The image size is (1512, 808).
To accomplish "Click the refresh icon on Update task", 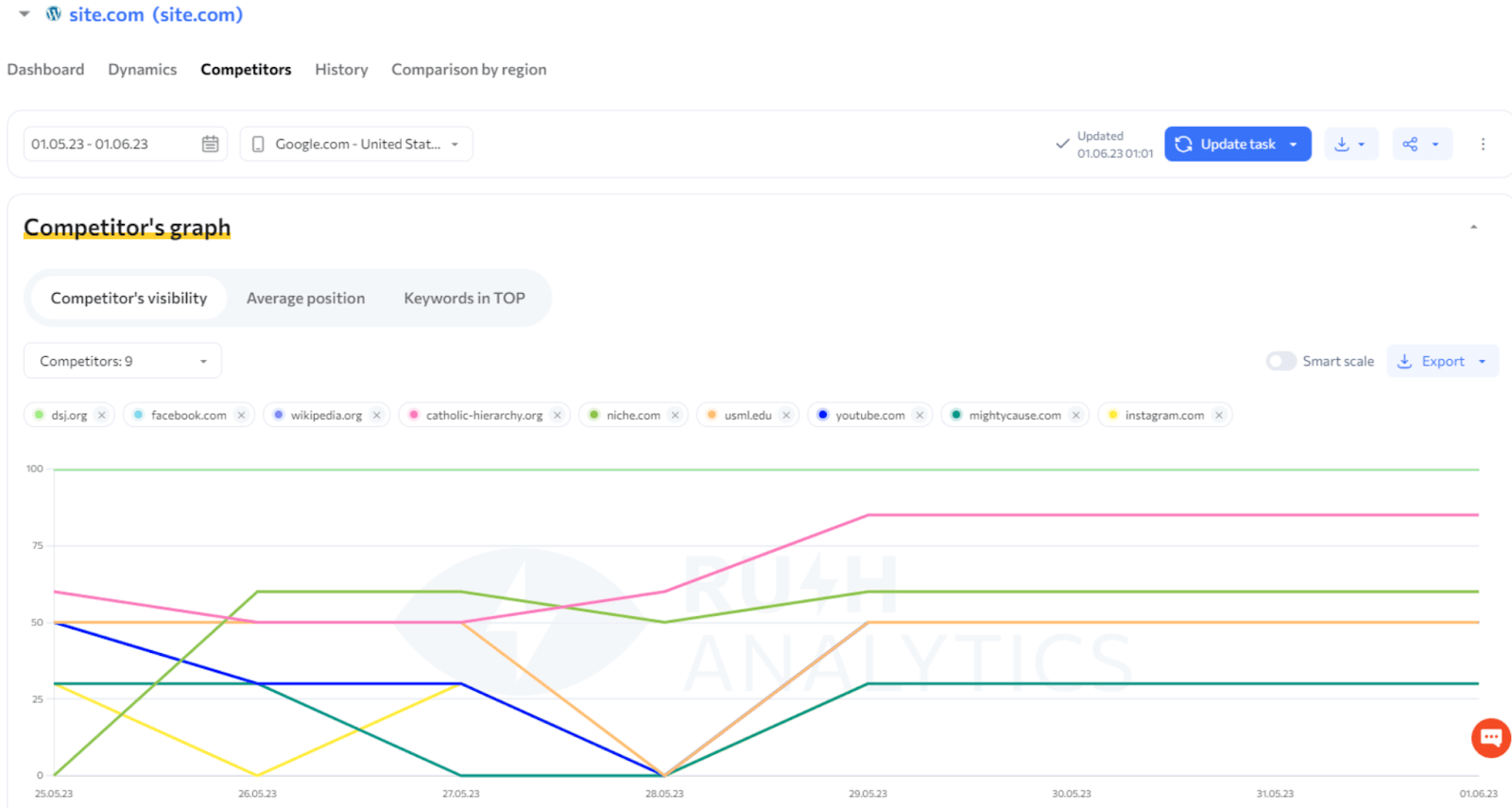I will 1183,144.
